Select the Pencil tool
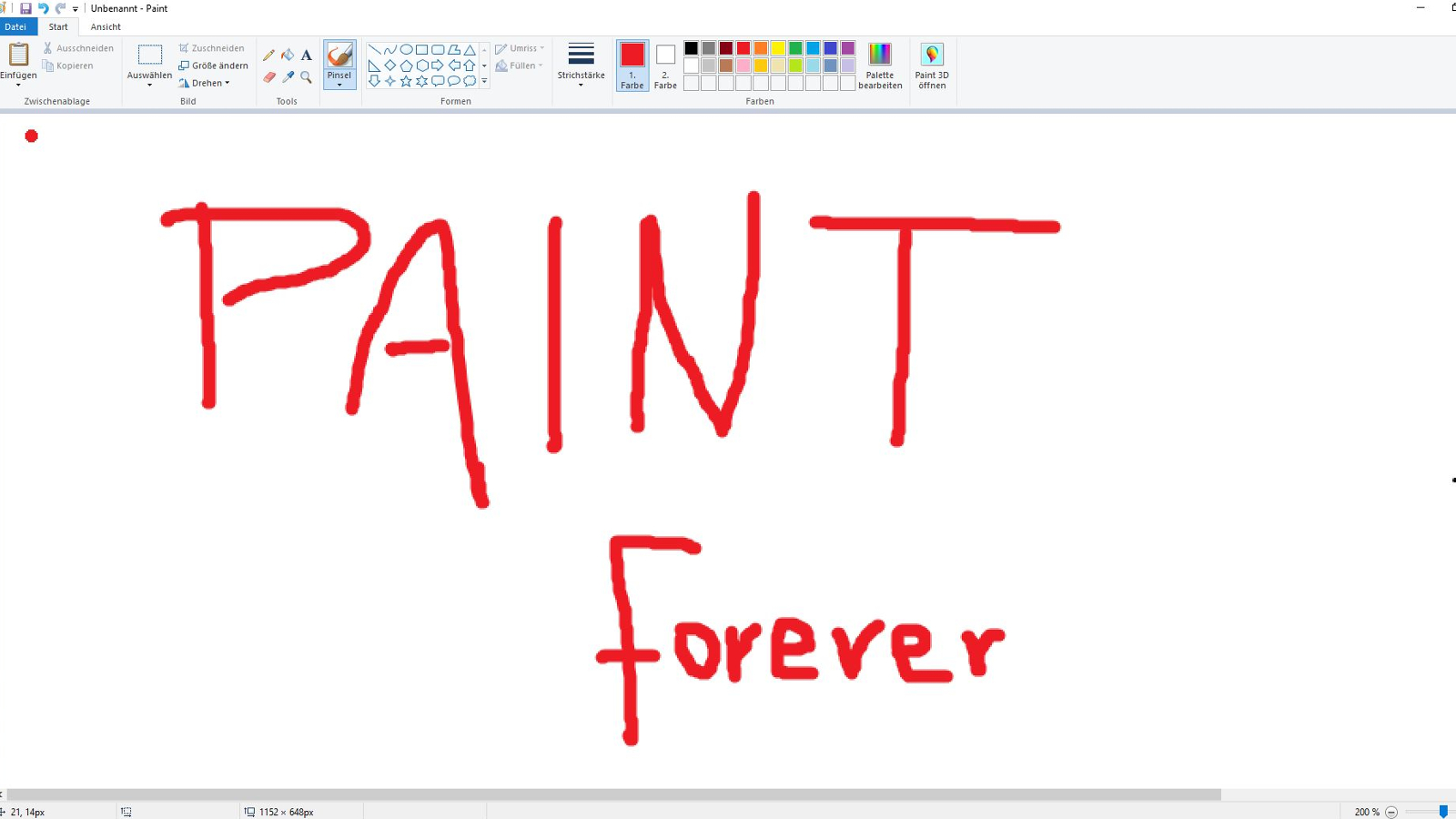This screenshot has height=819, width=1456. [268, 56]
